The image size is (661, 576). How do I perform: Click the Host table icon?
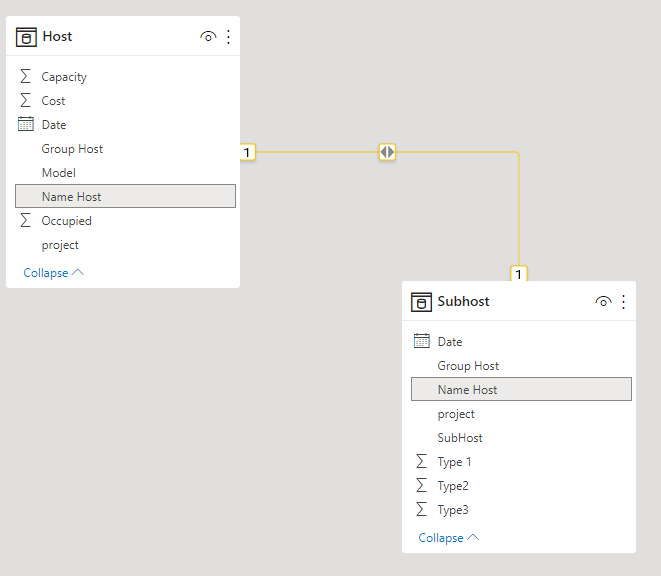point(26,37)
